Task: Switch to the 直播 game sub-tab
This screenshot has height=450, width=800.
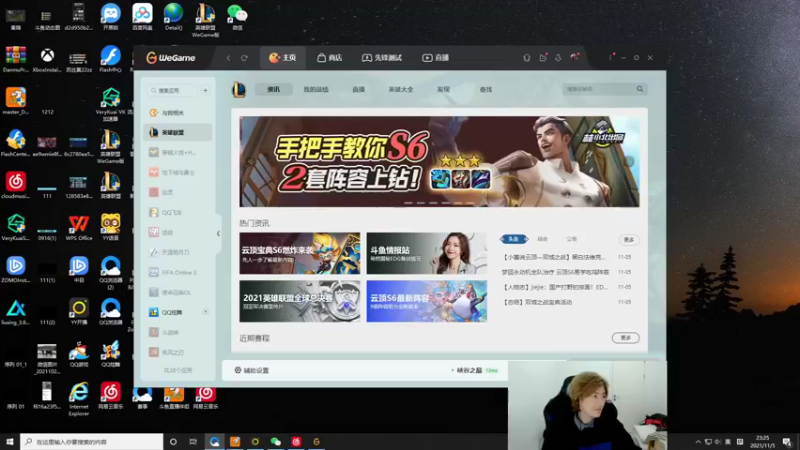Action: (x=358, y=89)
